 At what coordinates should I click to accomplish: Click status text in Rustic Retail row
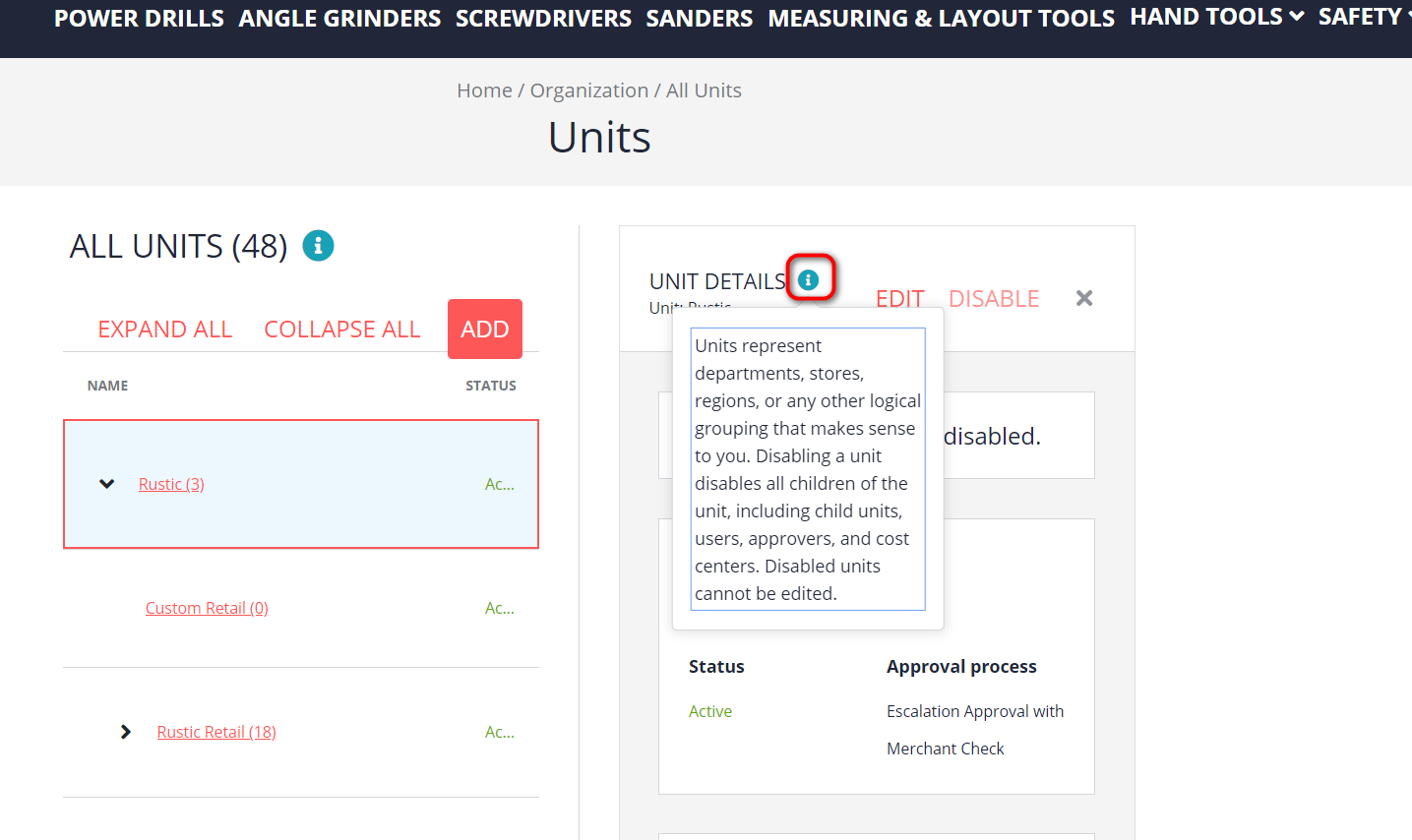click(x=500, y=732)
